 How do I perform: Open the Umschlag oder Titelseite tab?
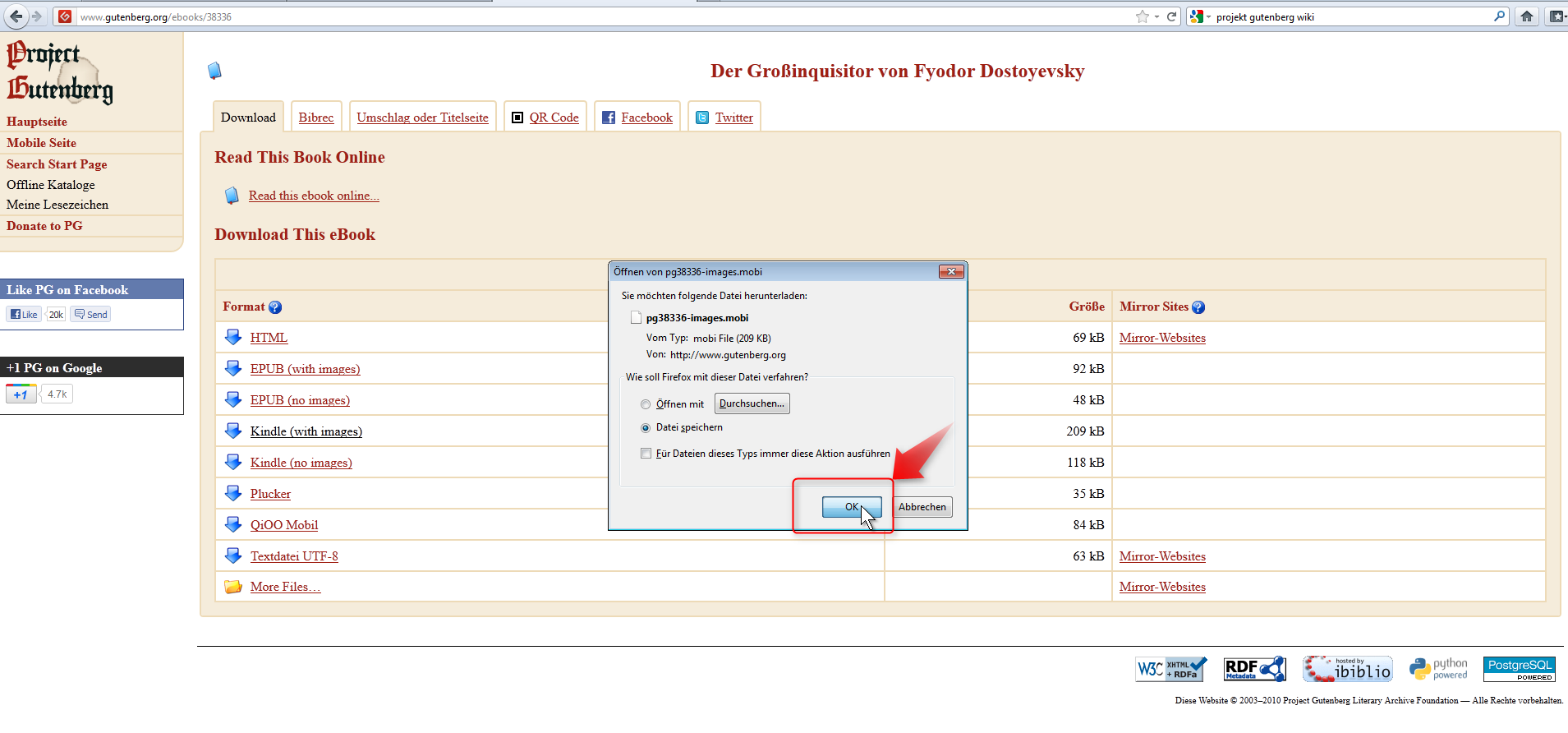[x=422, y=118]
